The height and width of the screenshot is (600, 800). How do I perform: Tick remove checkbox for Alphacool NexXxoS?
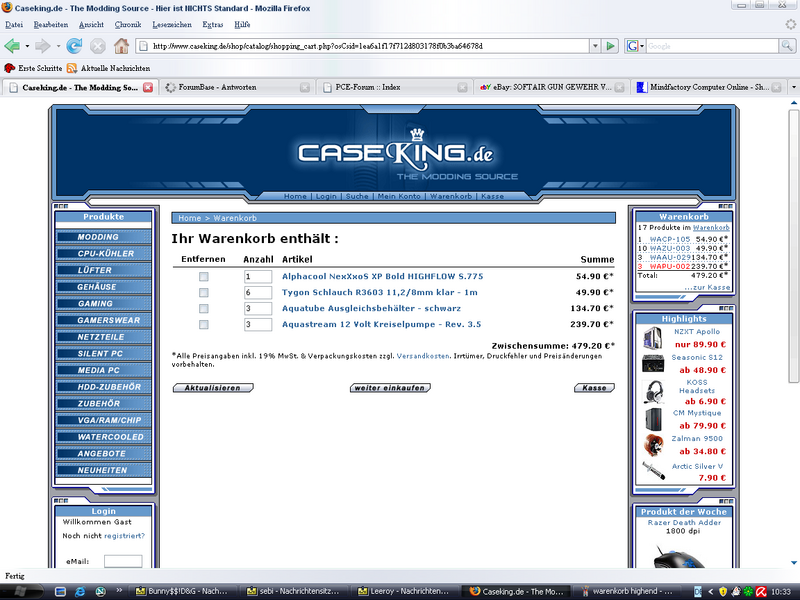[x=204, y=277]
